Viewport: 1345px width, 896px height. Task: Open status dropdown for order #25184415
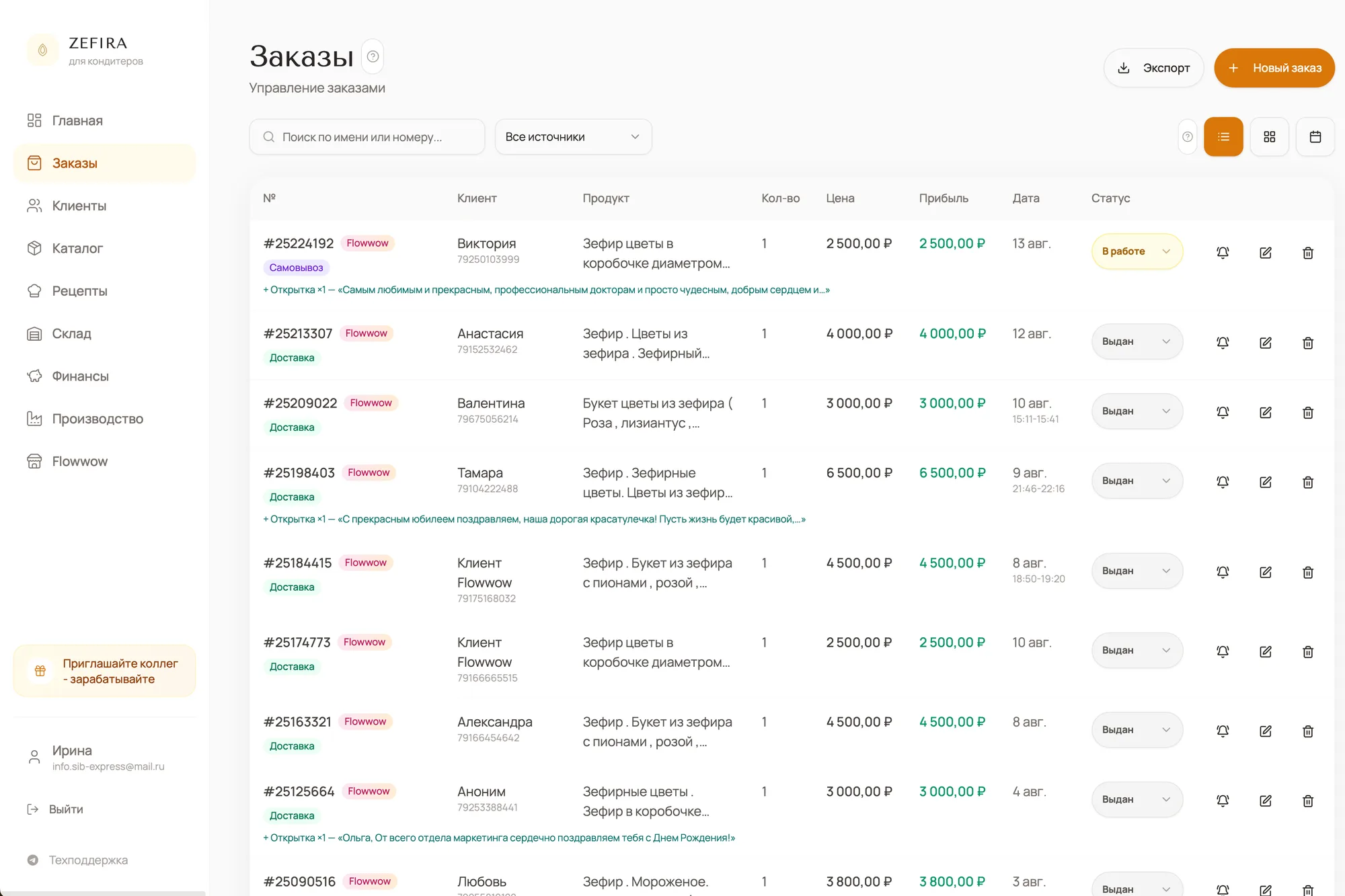(x=1137, y=571)
